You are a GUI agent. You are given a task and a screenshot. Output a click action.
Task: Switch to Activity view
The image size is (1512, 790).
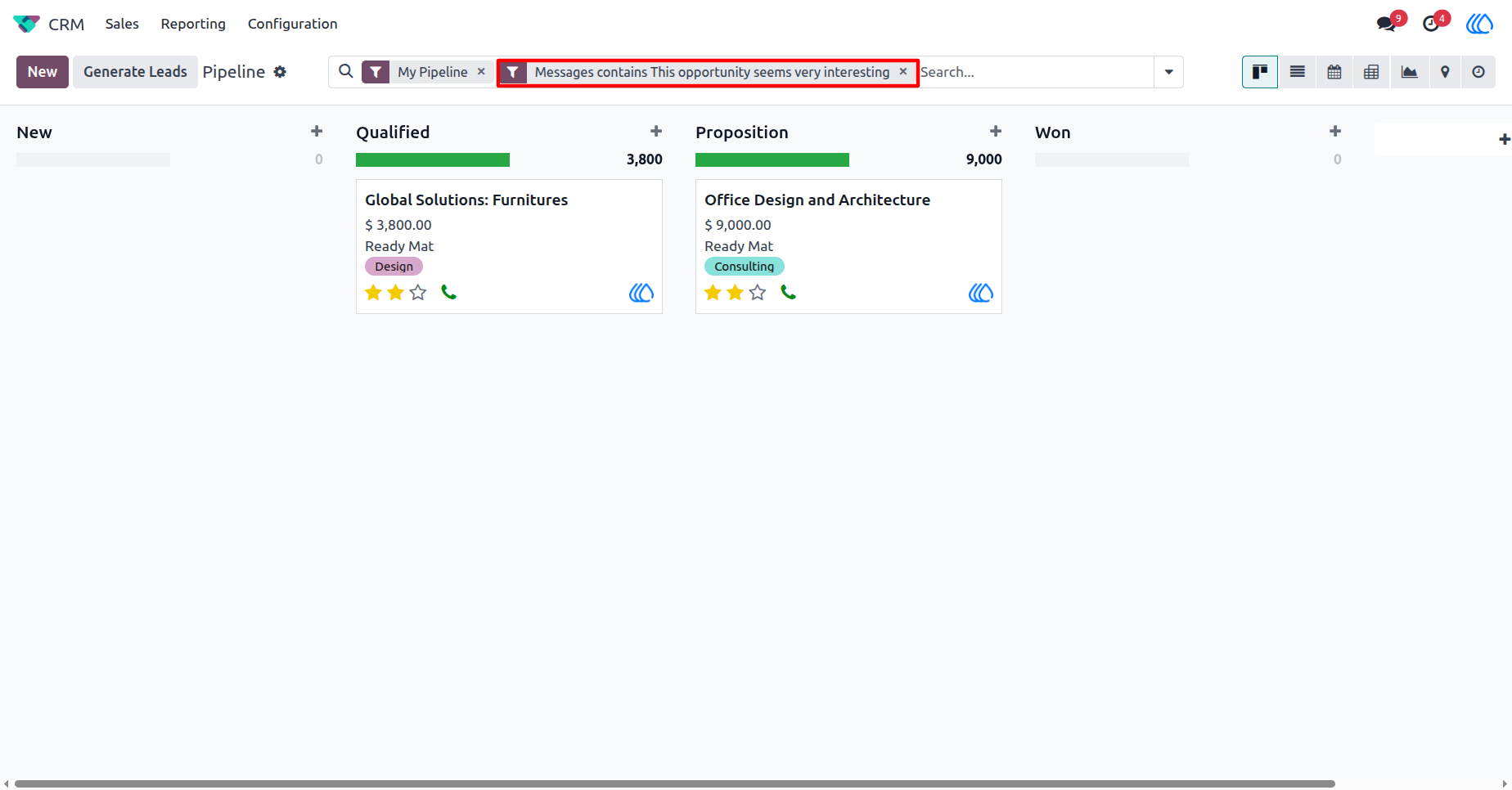(x=1478, y=72)
